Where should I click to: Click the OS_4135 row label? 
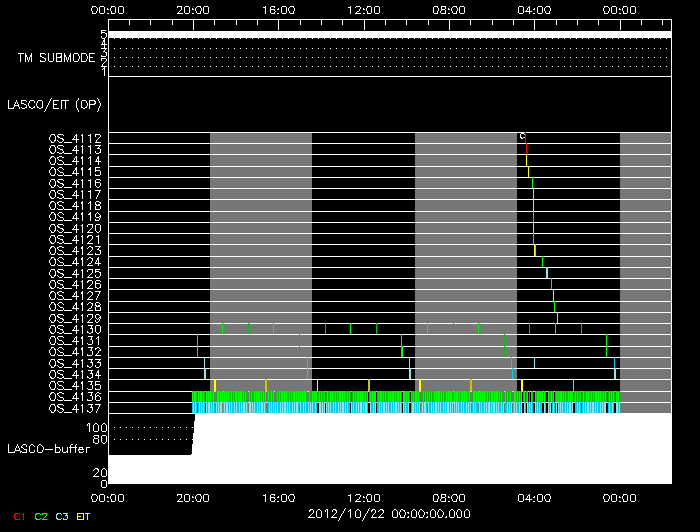(x=75, y=385)
